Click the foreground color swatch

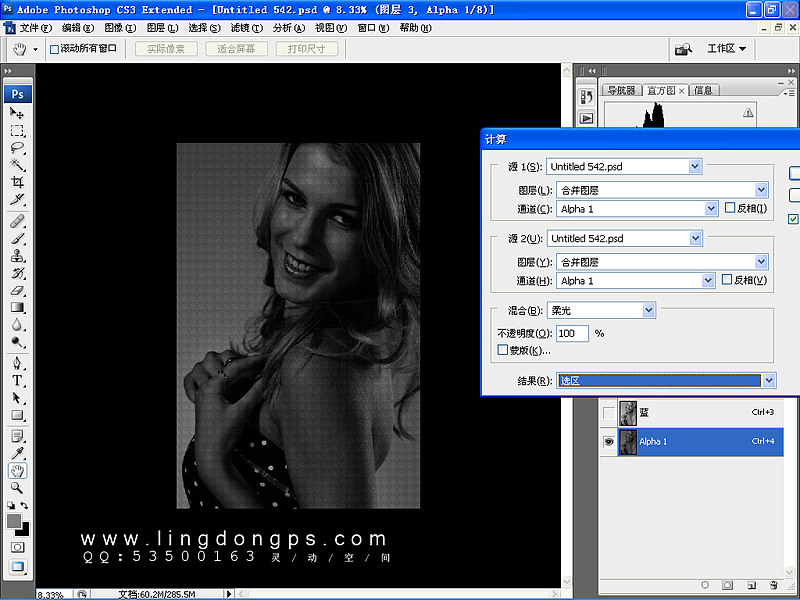13,520
